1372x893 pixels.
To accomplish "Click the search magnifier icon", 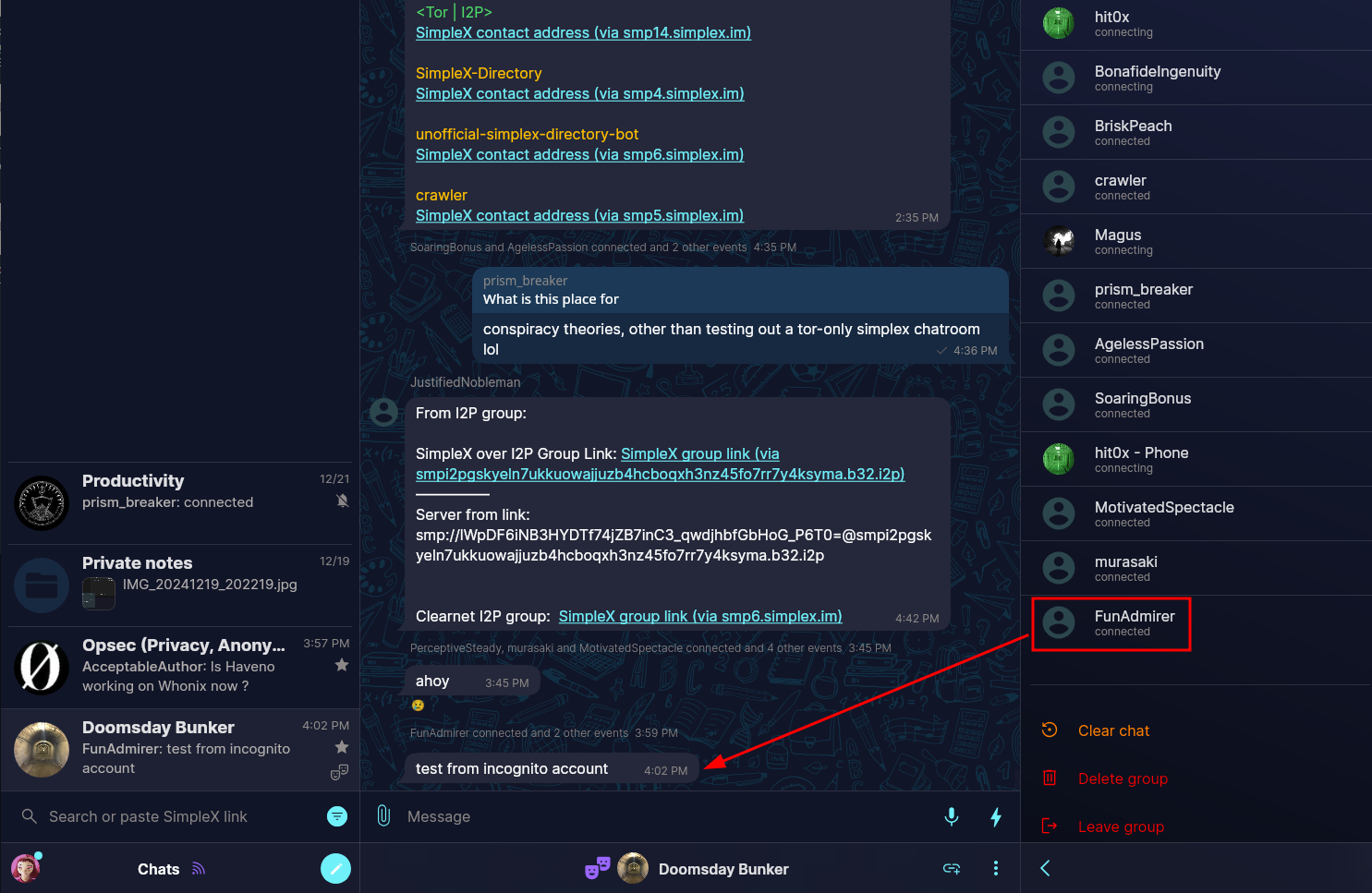I will (30, 816).
